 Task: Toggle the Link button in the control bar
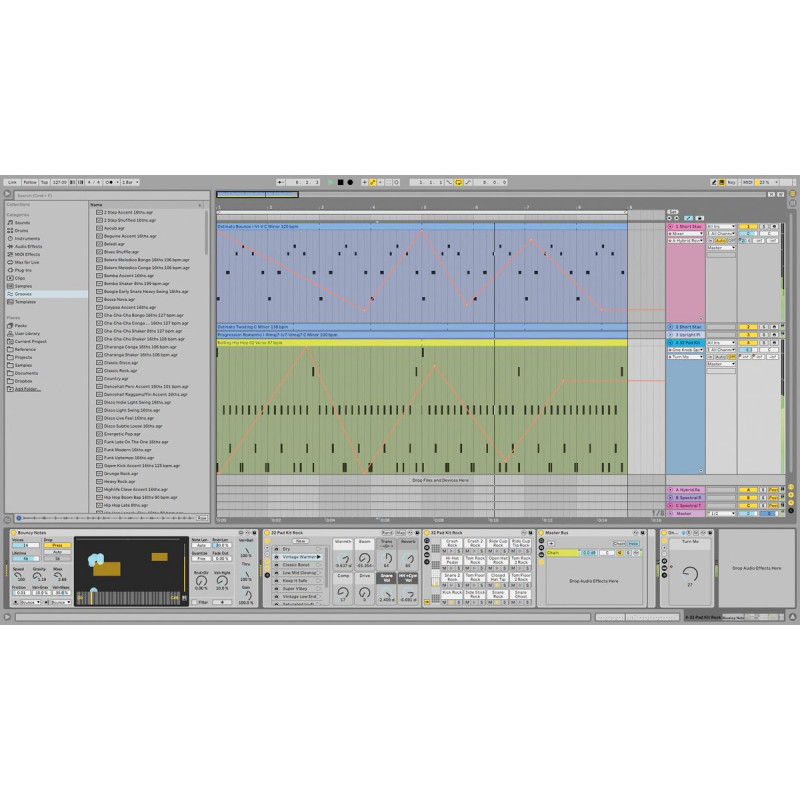tap(12, 183)
